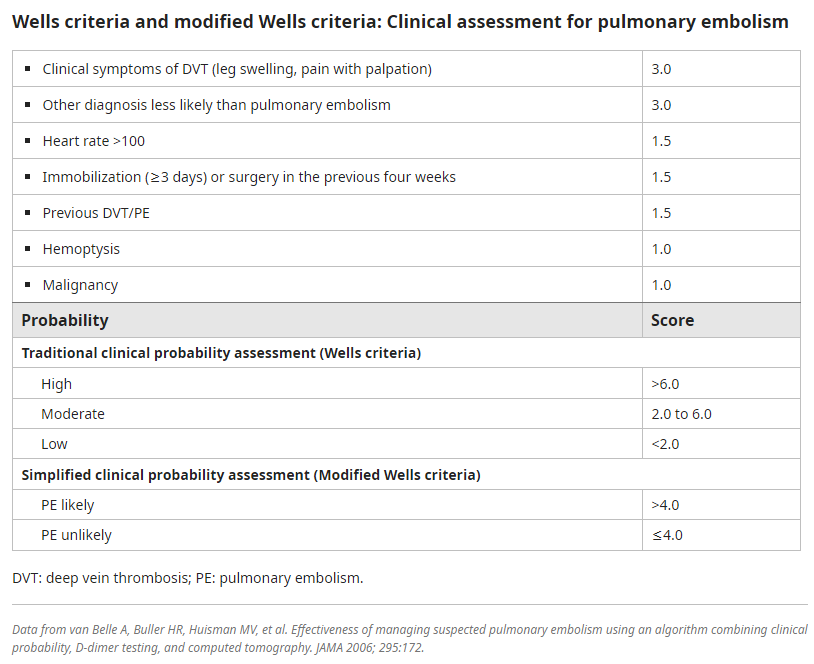Image resolution: width=814 pixels, height=664 pixels.
Task: Click 'Traditional clinical probability assessment' subheading
Action: 221,353
